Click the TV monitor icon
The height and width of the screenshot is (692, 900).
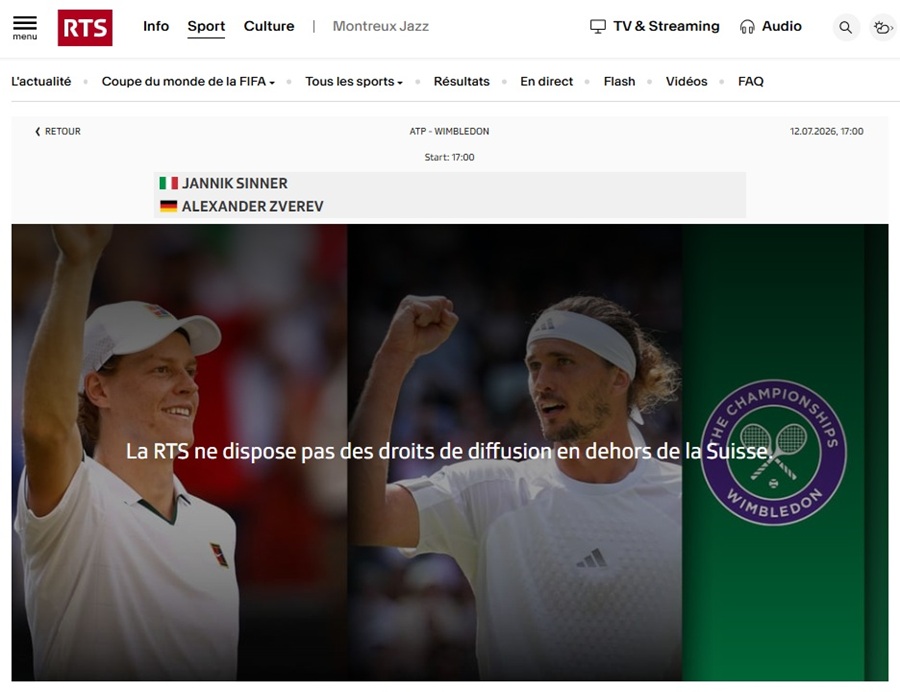598,26
